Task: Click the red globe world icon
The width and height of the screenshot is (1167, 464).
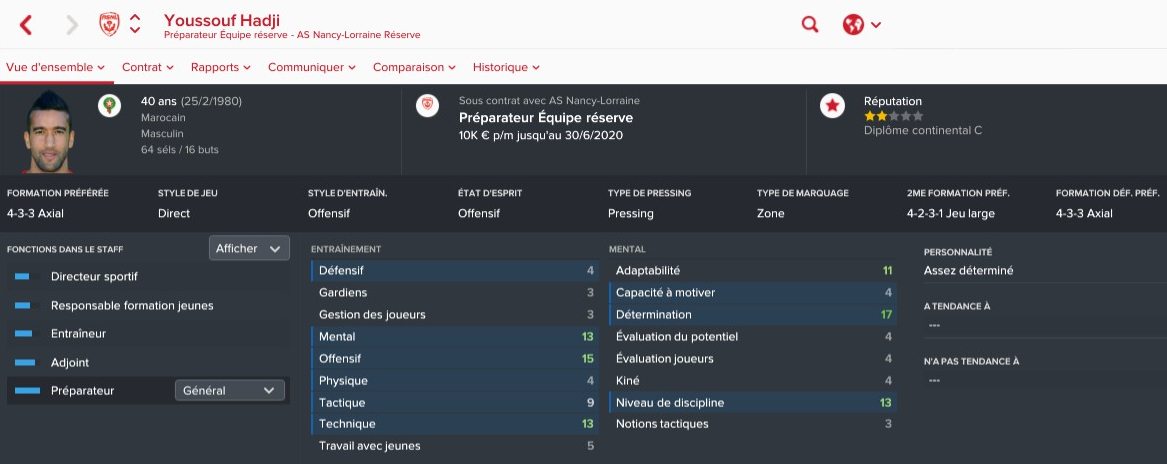Action: pyautogui.click(x=854, y=25)
